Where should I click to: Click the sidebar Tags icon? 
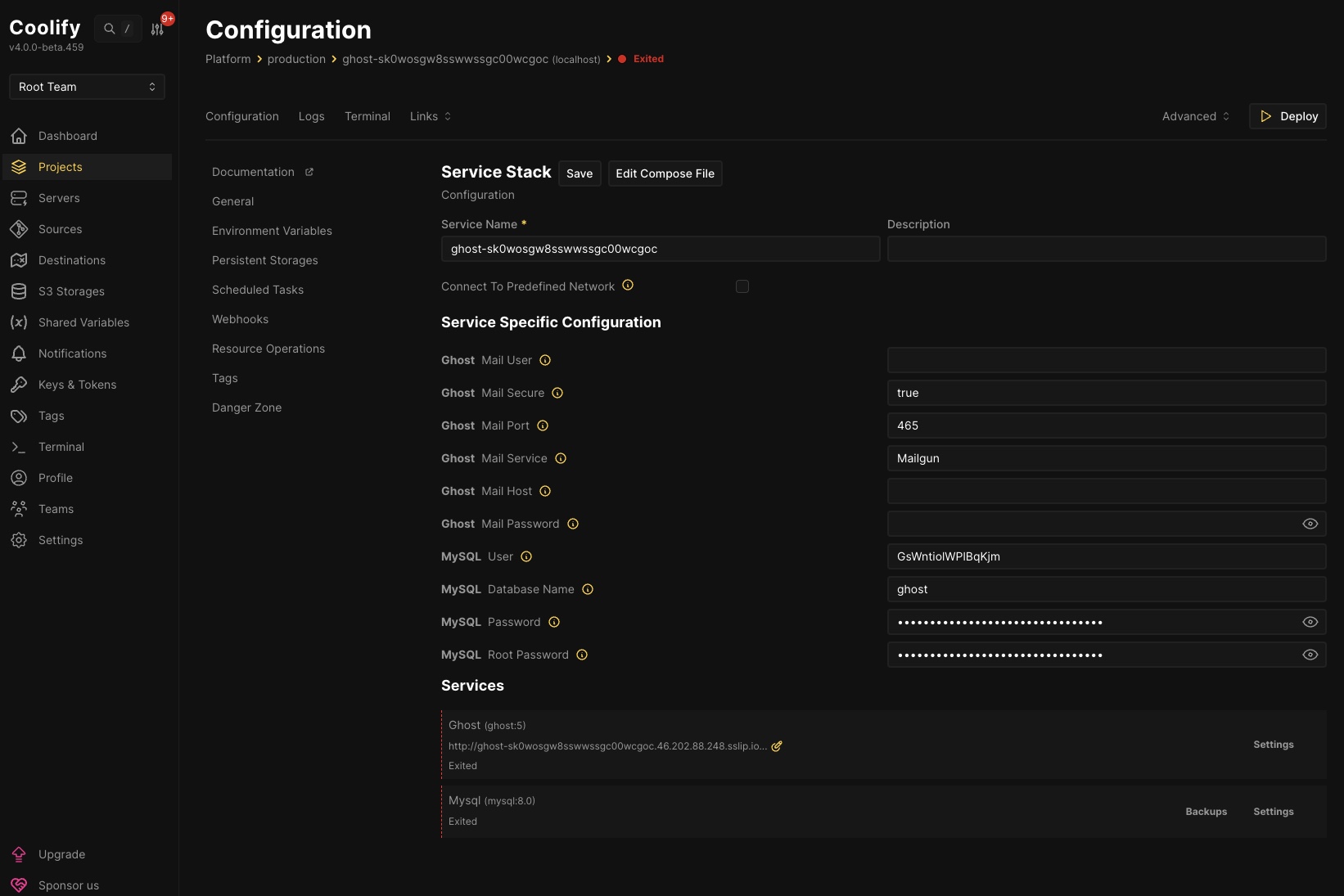pos(19,416)
